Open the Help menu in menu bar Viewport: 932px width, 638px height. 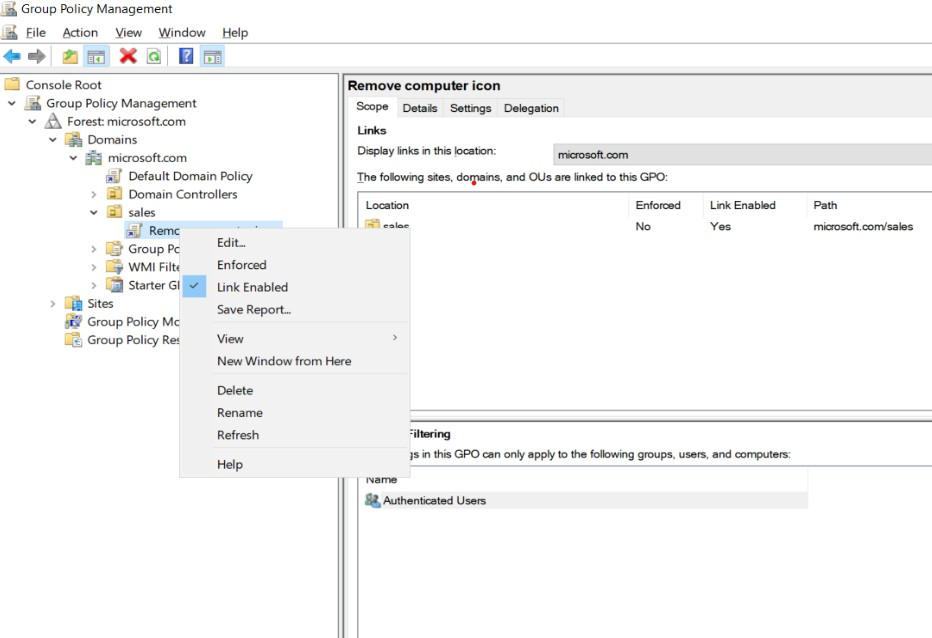click(x=235, y=33)
